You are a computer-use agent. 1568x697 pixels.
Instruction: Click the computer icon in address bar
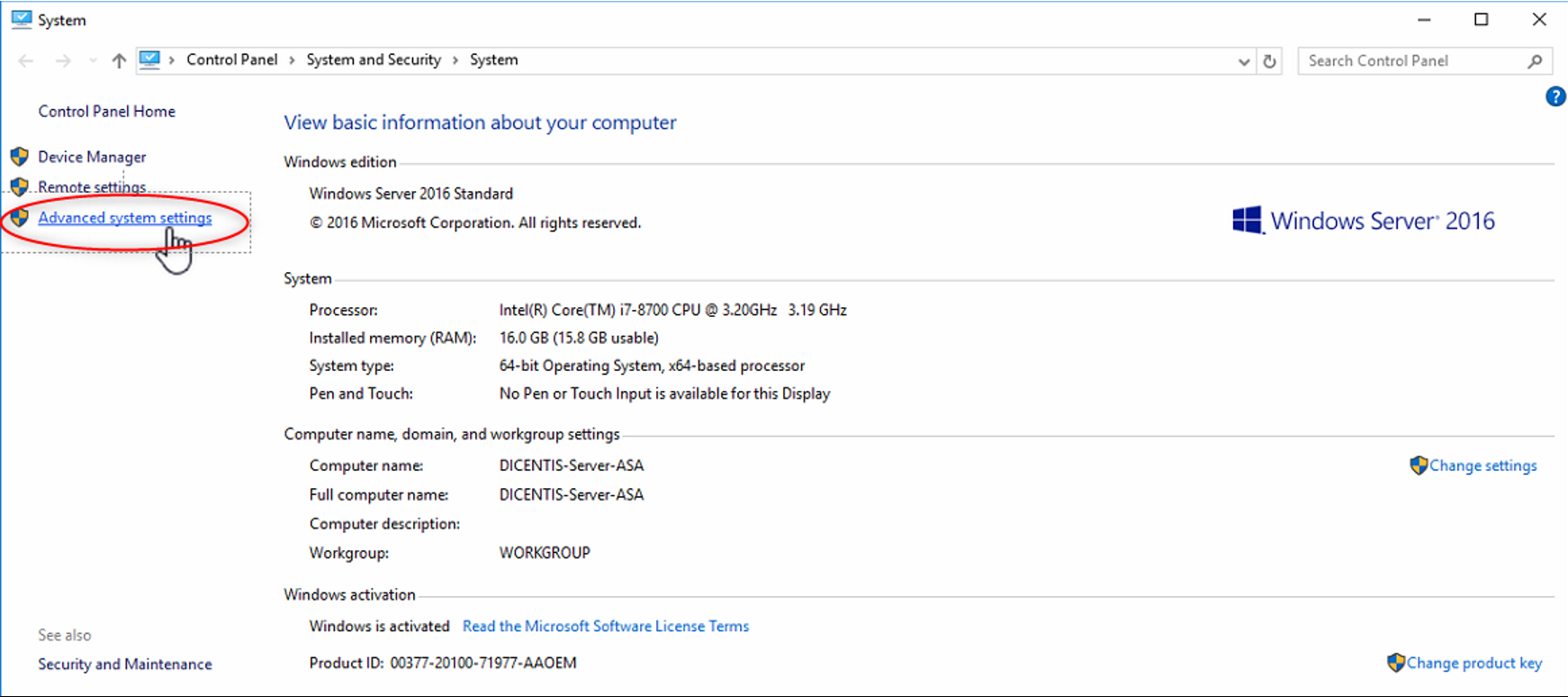point(149,59)
